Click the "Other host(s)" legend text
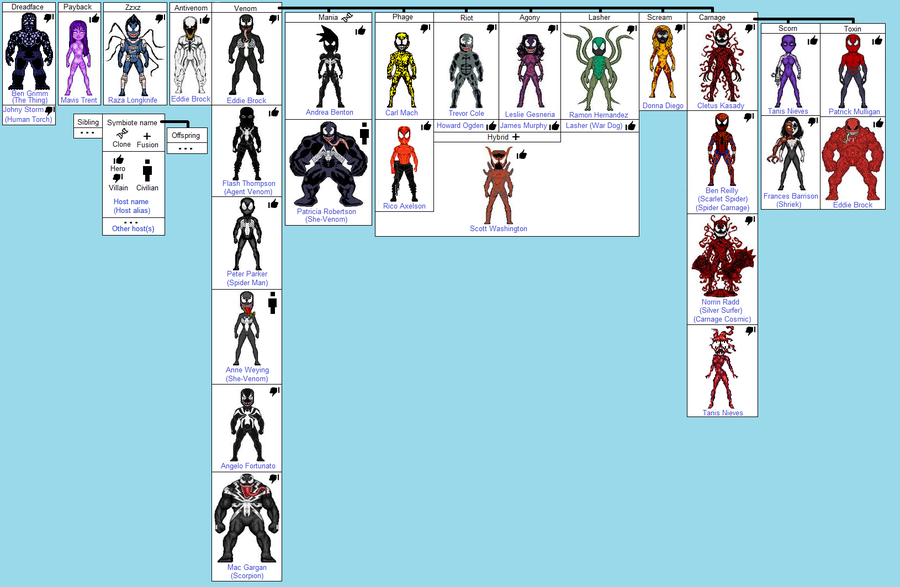The image size is (900, 587). pos(133,228)
